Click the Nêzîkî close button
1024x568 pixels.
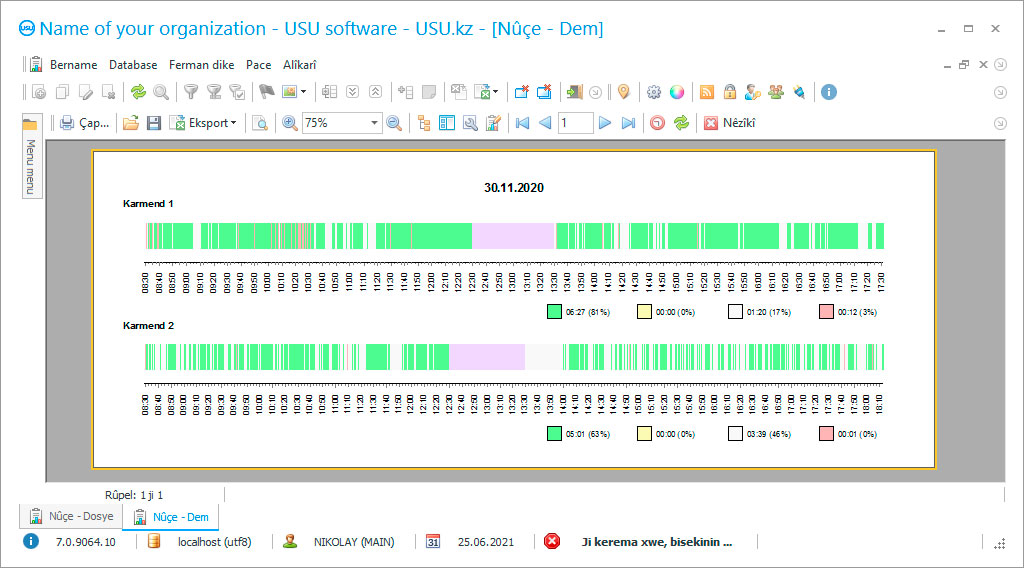pyautogui.click(x=730, y=123)
